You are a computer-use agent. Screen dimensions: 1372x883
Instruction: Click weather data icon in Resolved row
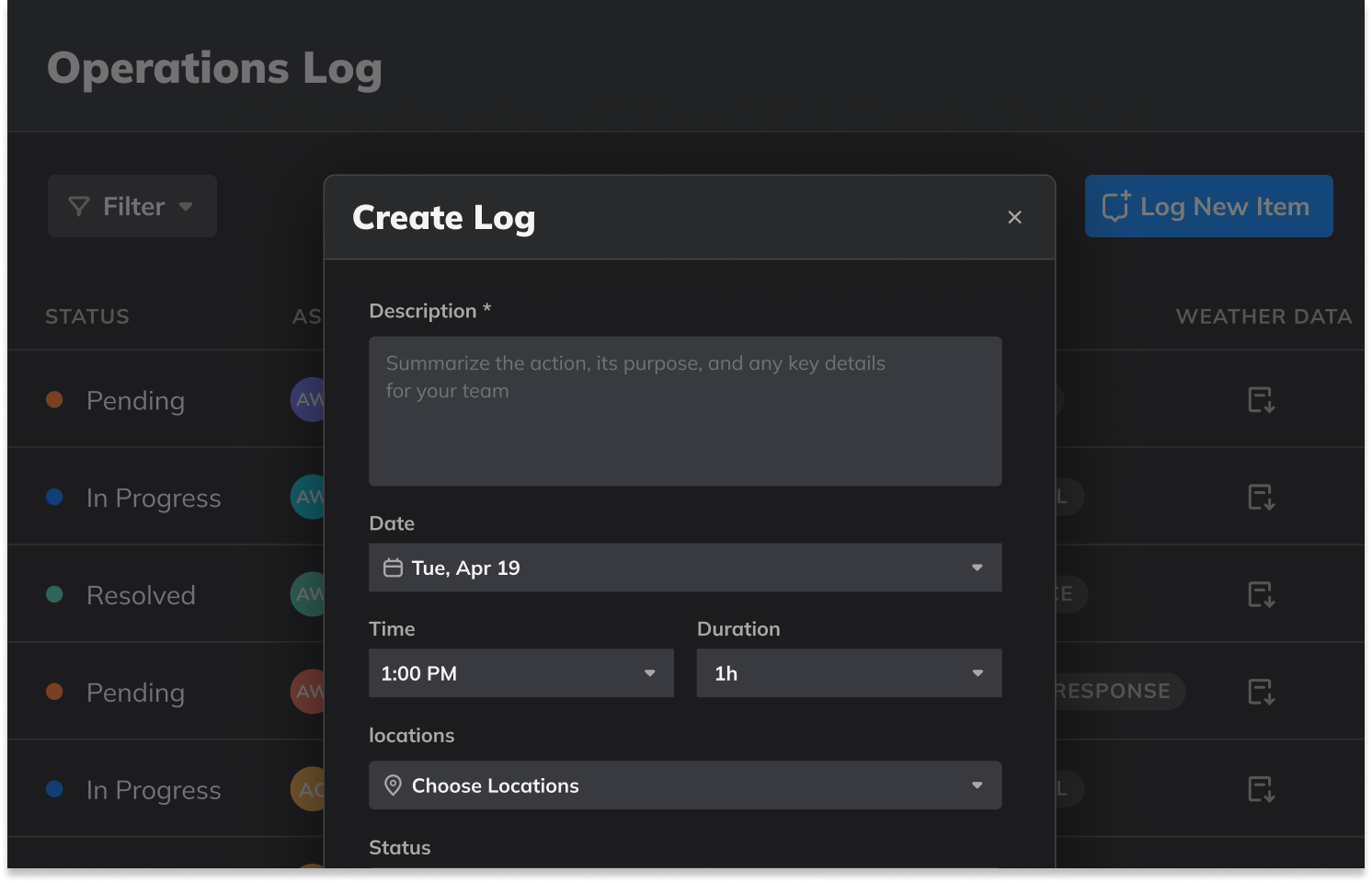[x=1261, y=595]
